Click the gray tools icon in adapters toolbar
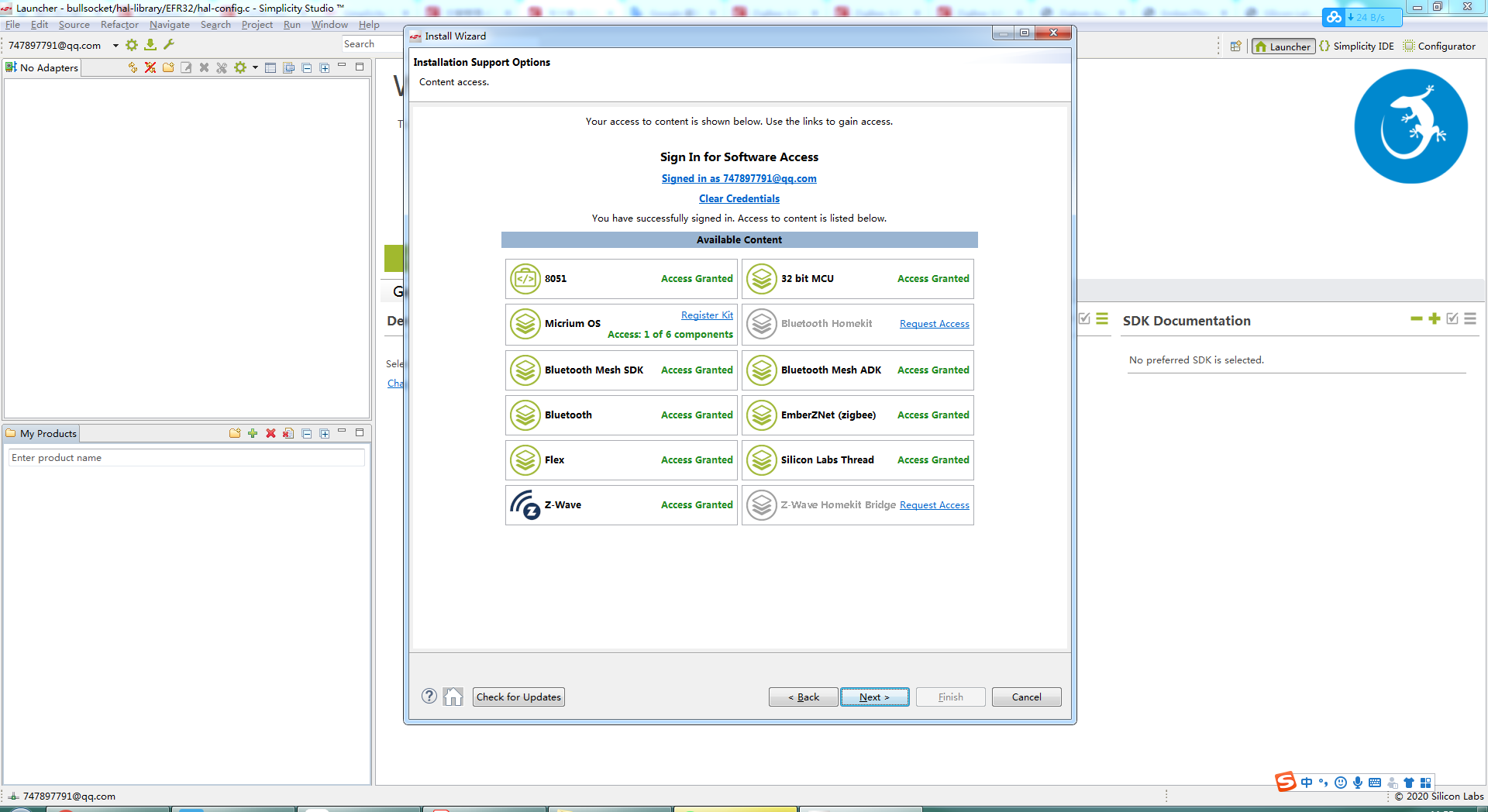Viewport: 1488px width, 812px height. point(222,67)
